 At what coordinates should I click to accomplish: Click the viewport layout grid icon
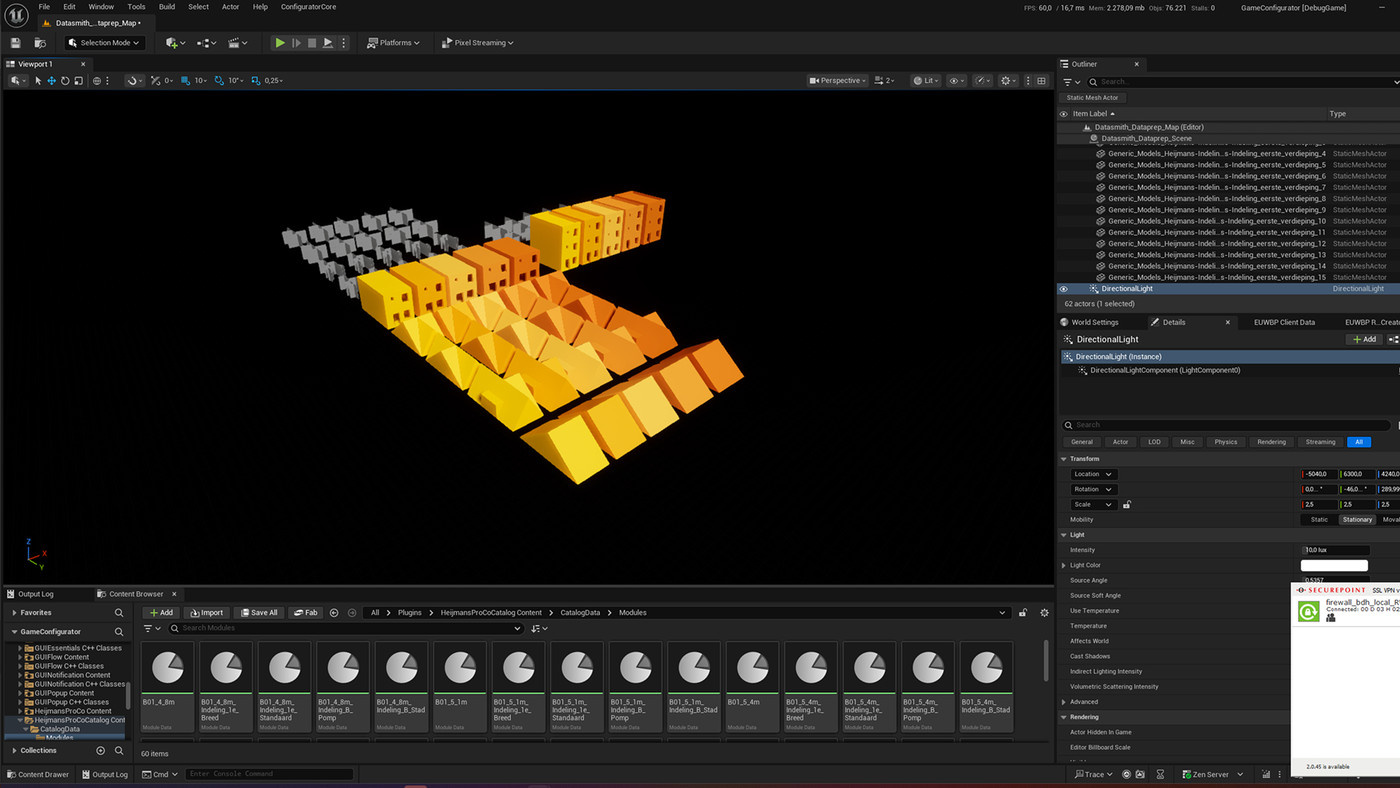click(x=1043, y=81)
